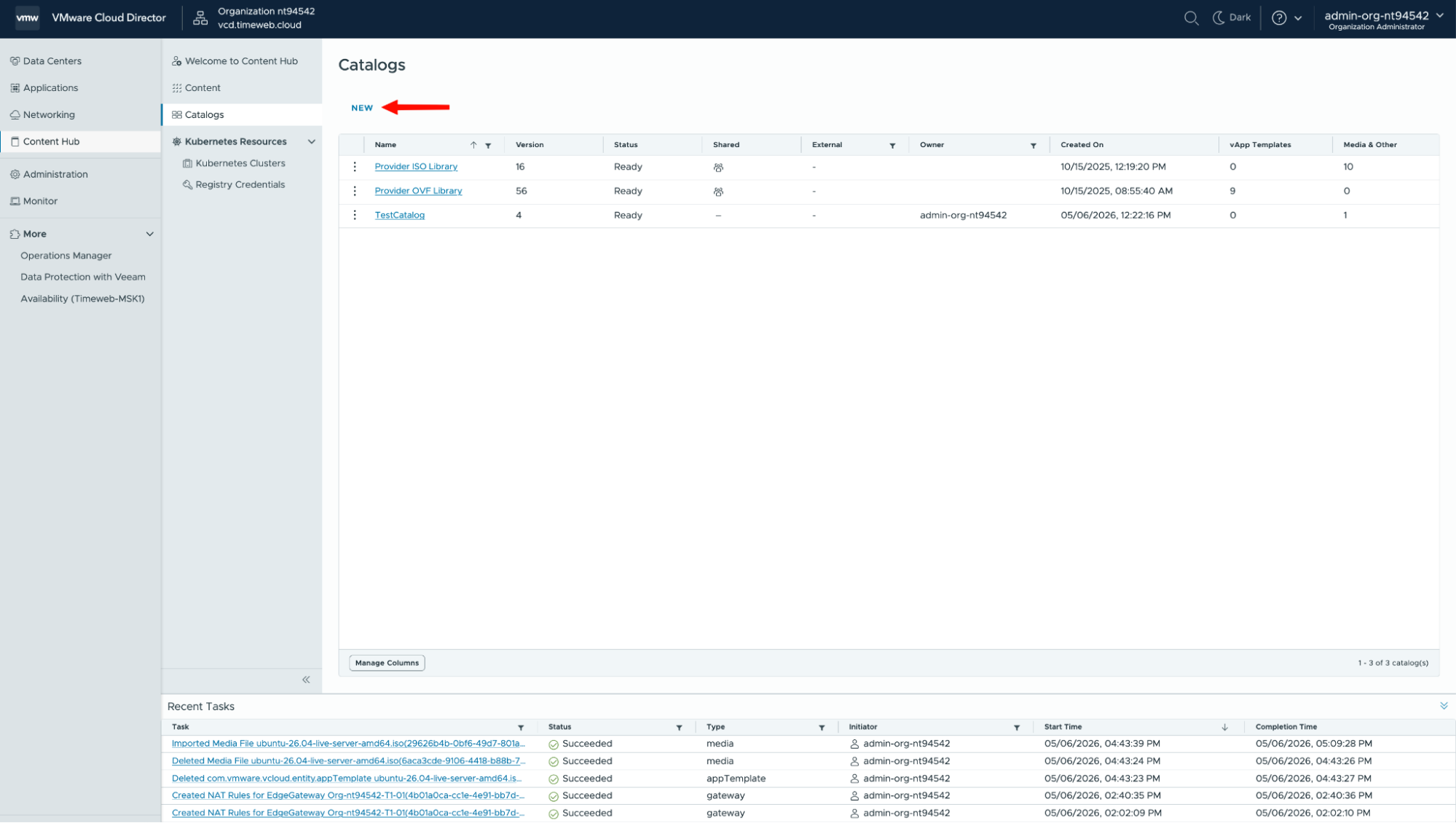The width and height of the screenshot is (1456, 823).
Task: Open the Deleted Media File ubuntu task
Action: point(348,762)
